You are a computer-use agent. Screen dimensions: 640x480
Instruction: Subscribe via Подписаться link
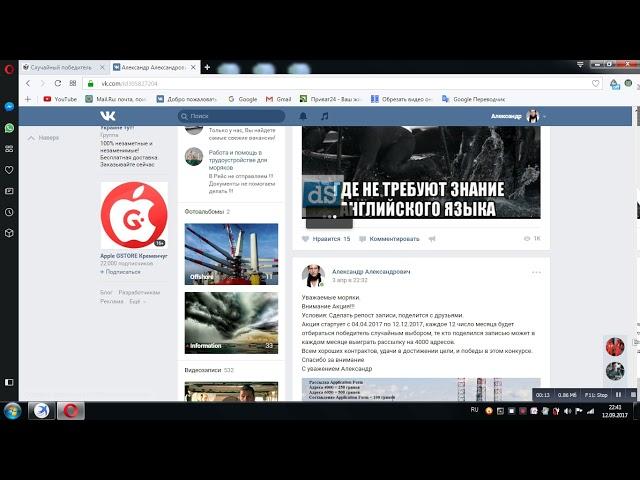pyautogui.click(x=120, y=272)
